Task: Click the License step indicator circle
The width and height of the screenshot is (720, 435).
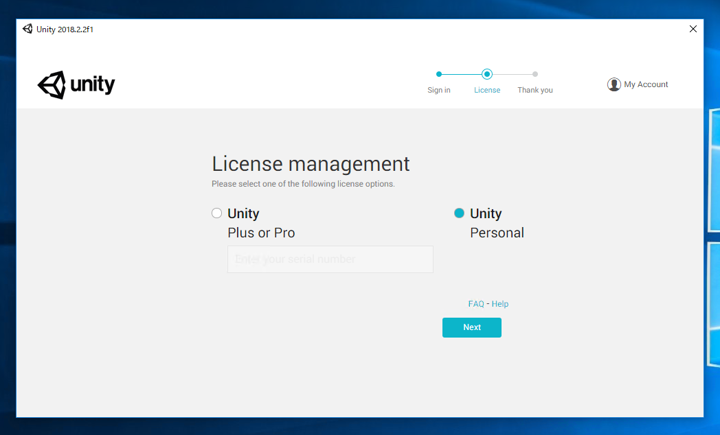Action: point(487,74)
